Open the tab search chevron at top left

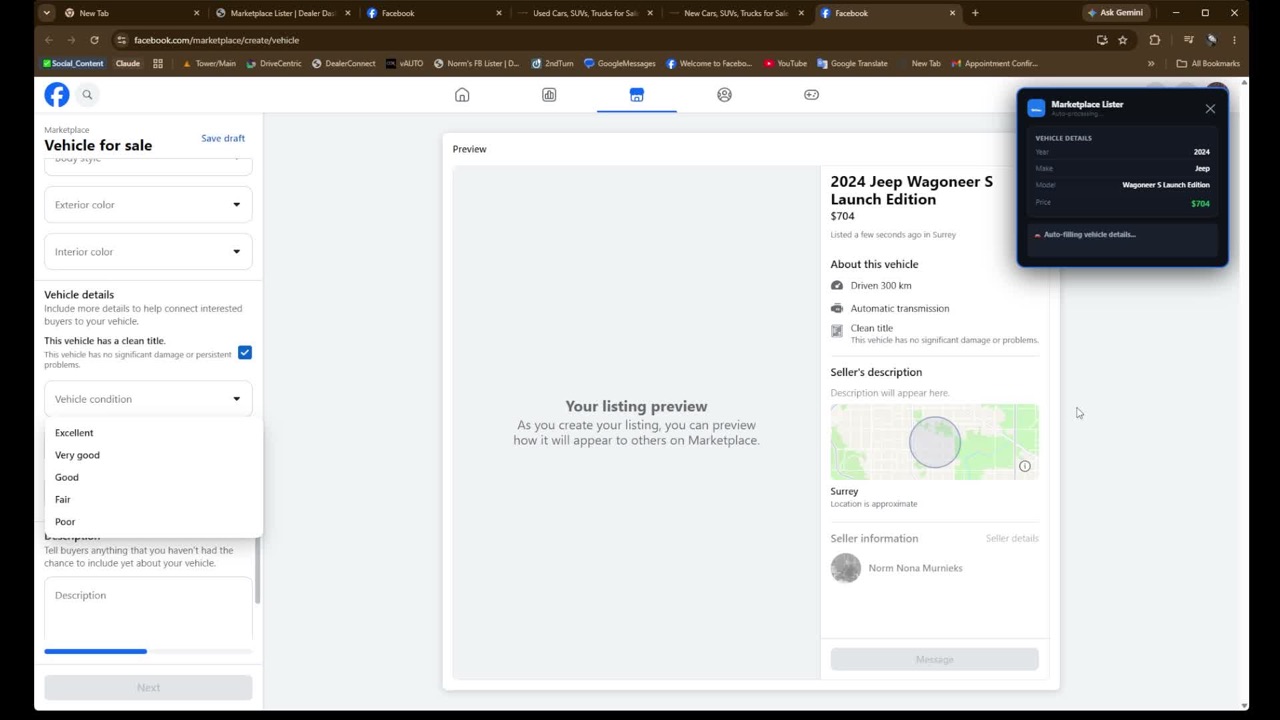tap(47, 13)
